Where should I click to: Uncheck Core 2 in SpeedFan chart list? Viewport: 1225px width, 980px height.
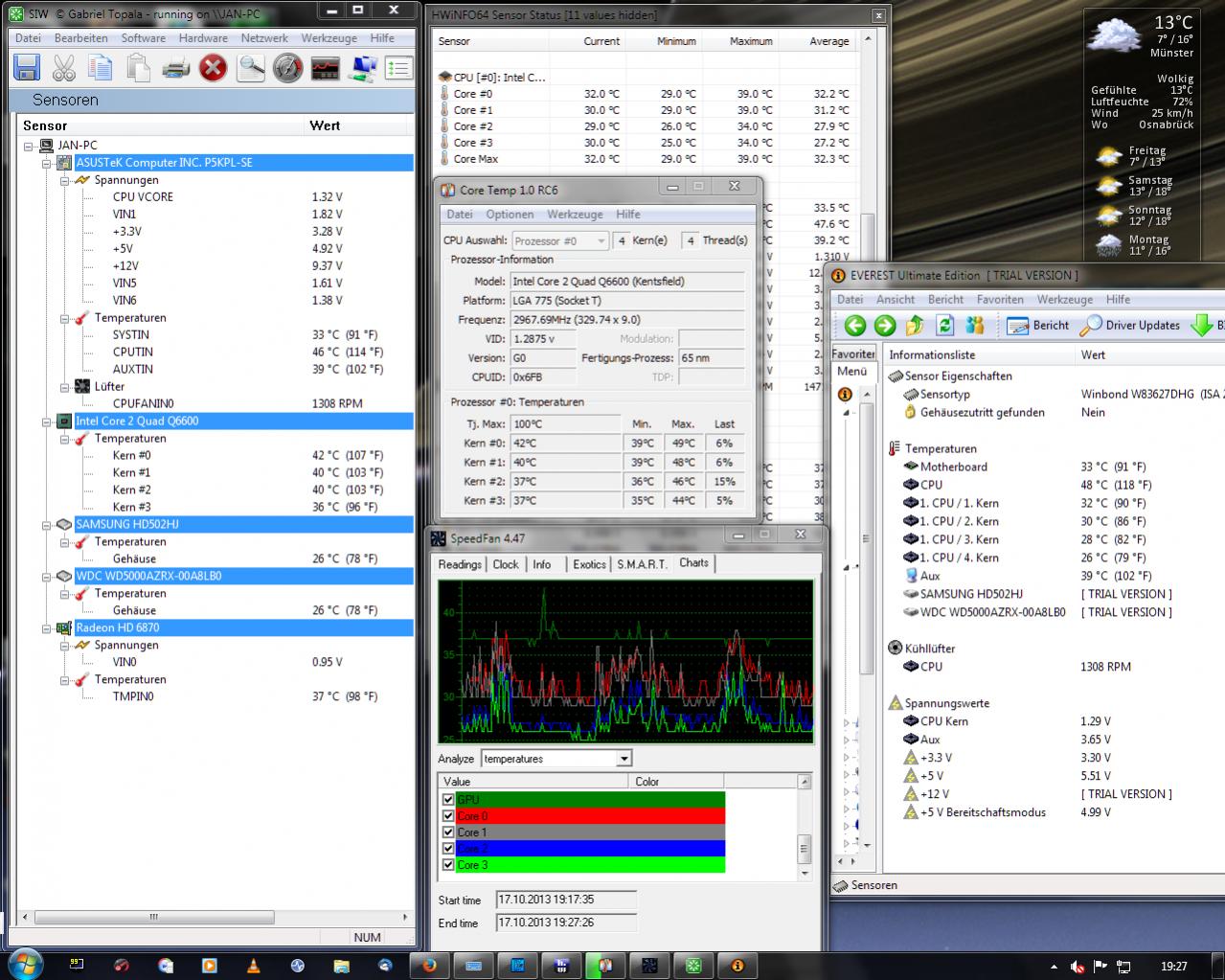pyautogui.click(x=447, y=849)
